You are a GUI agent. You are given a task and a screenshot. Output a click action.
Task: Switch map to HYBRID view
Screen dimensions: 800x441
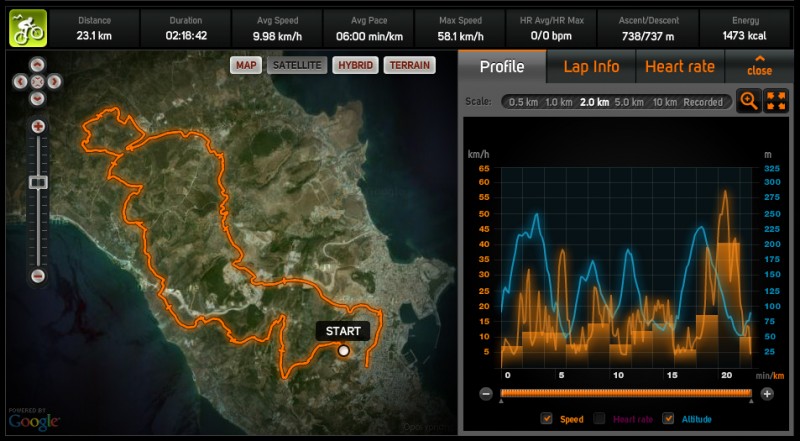355,65
